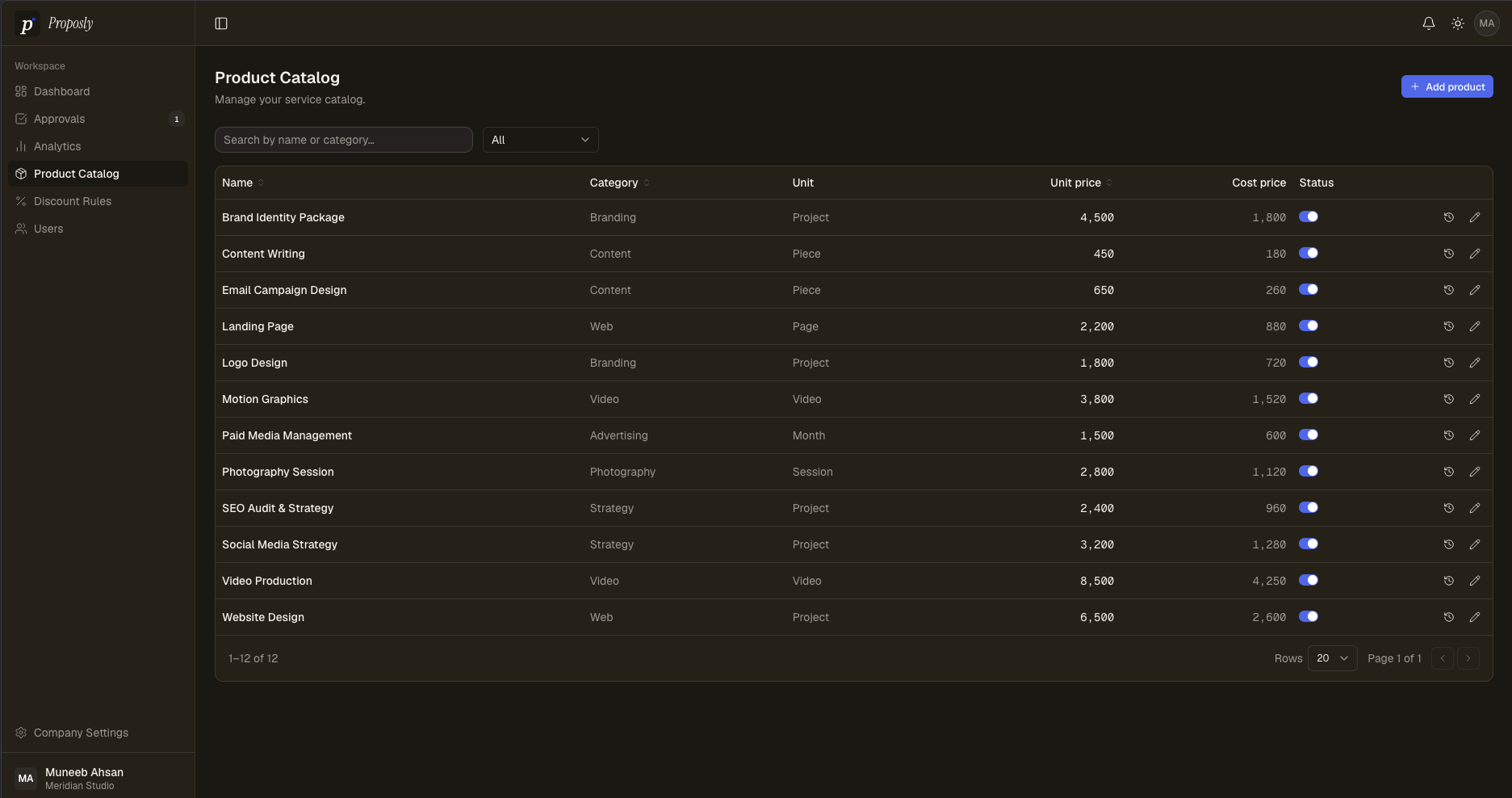View history for Content Writing
The image size is (1512, 798).
(x=1449, y=254)
